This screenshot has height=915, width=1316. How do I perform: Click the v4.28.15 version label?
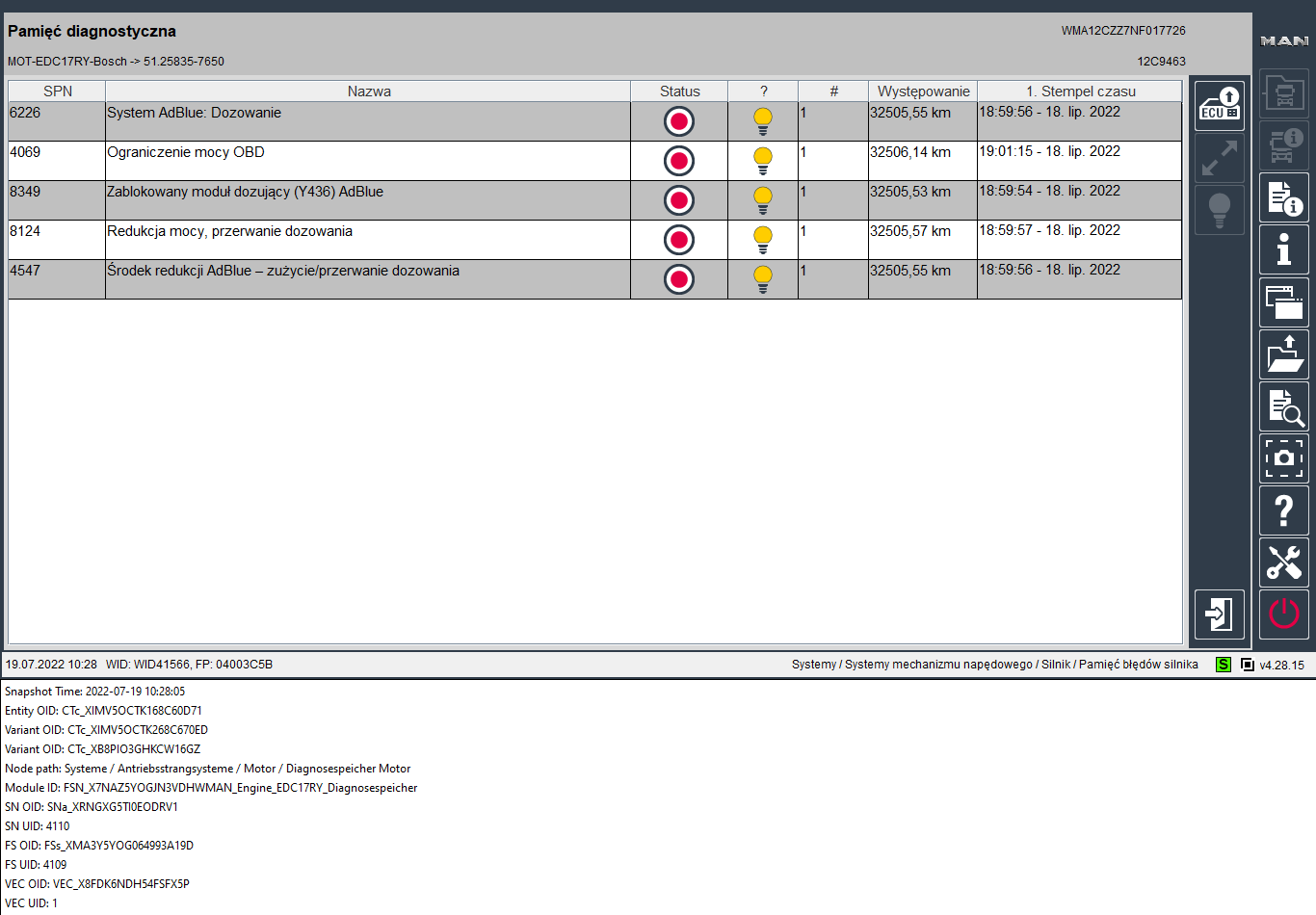(x=1281, y=666)
